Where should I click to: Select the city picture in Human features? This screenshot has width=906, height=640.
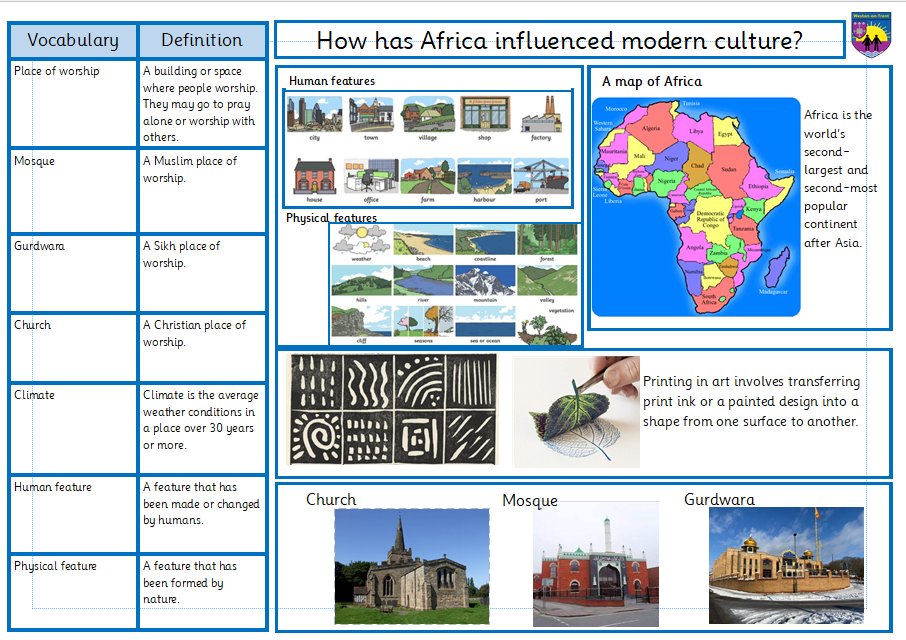click(x=314, y=115)
